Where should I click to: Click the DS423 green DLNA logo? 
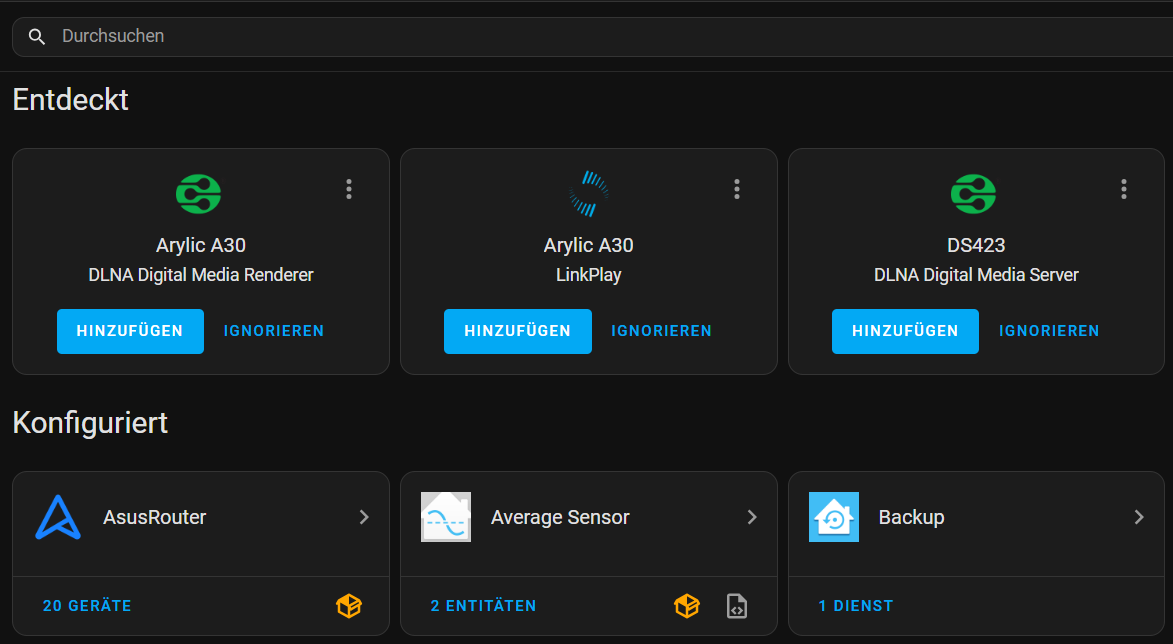tap(973, 194)
